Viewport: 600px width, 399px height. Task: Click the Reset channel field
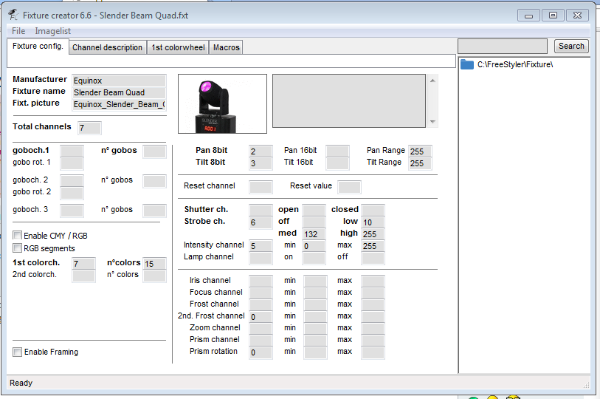point(261,187)
